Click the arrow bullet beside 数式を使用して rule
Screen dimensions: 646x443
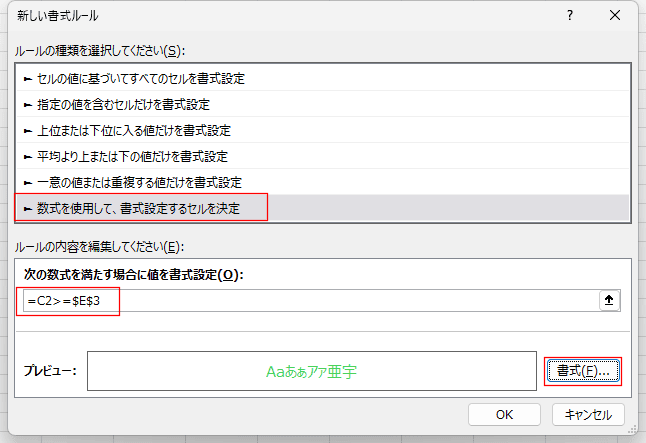[x=28, y=208]
